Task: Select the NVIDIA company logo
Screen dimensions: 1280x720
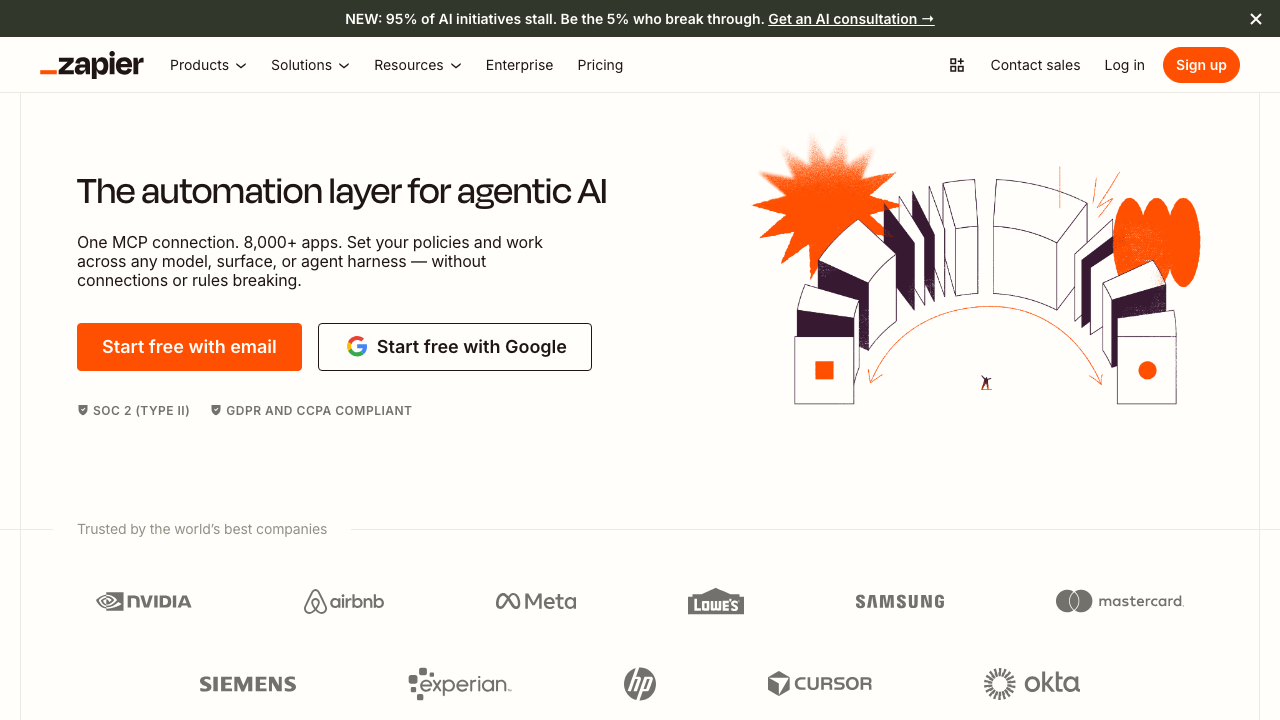Action: coord(143,601)
